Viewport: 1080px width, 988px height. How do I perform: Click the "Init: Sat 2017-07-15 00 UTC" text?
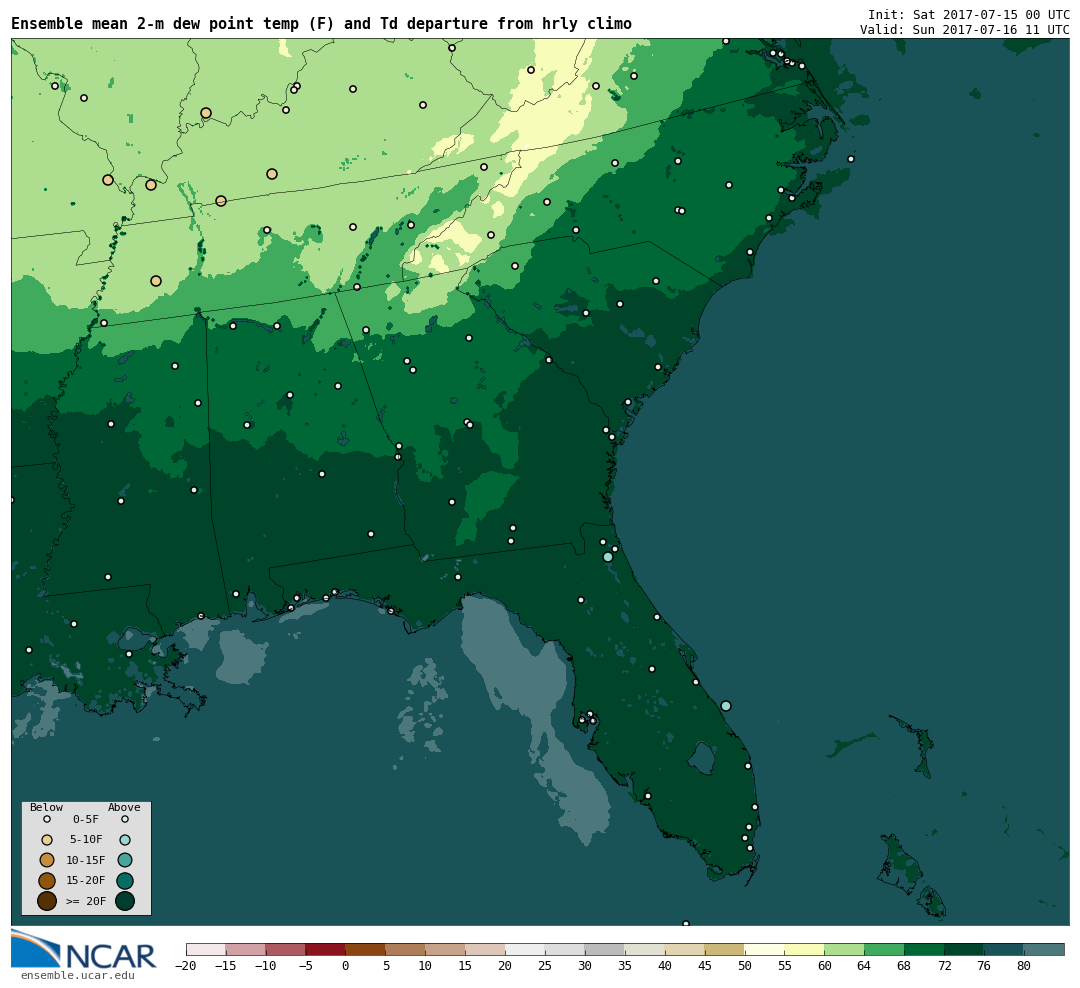[968, 14]
